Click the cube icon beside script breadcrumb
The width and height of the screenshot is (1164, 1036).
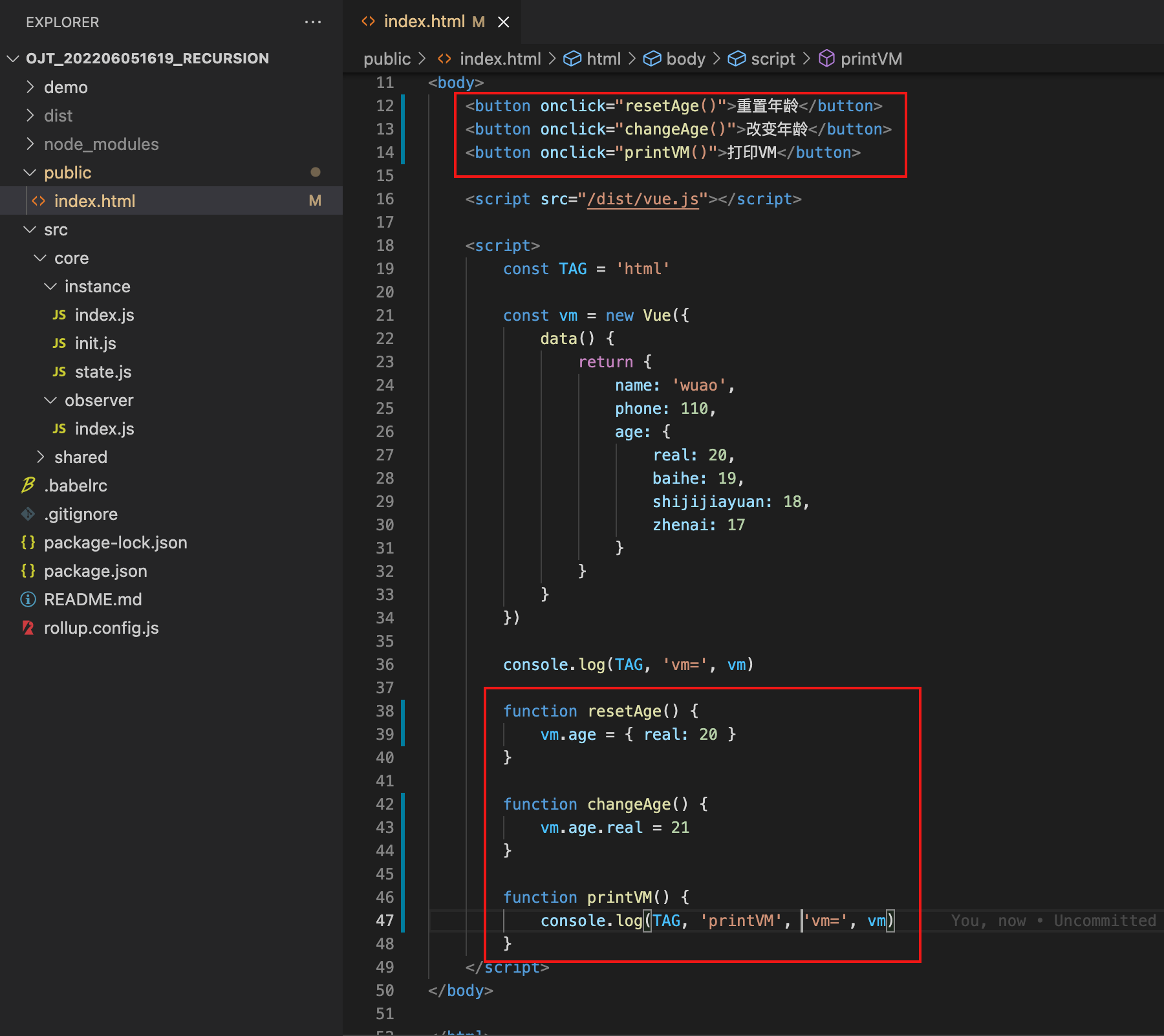[x=737, y=59]
